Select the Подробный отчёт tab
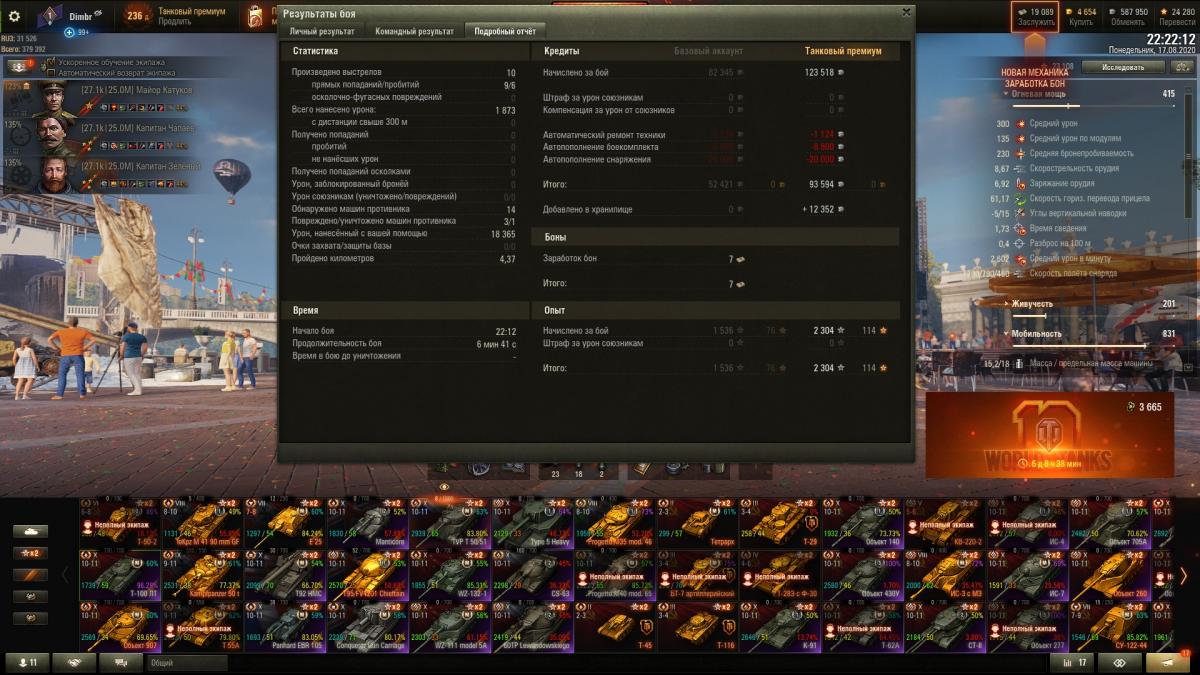This screenshot has height=675, width=1200. pos(505,31)
